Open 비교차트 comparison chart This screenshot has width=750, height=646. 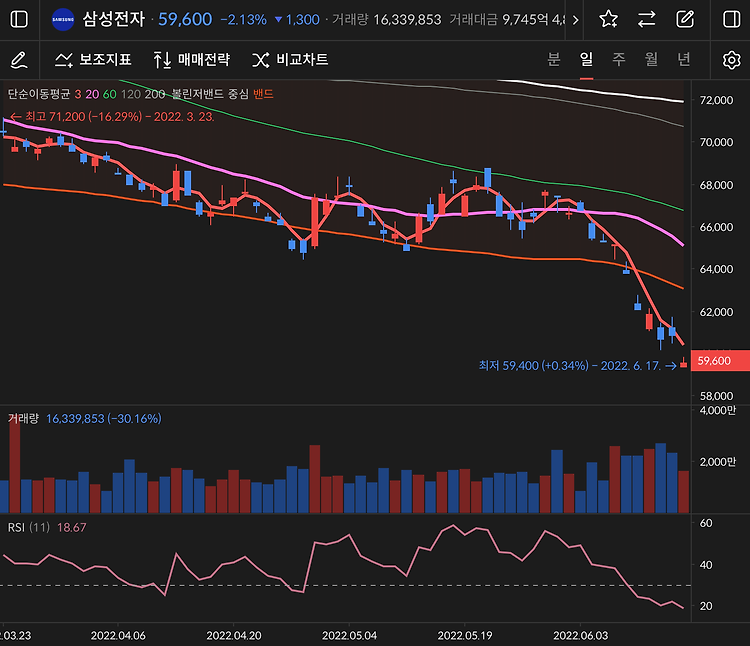[290, 60]
